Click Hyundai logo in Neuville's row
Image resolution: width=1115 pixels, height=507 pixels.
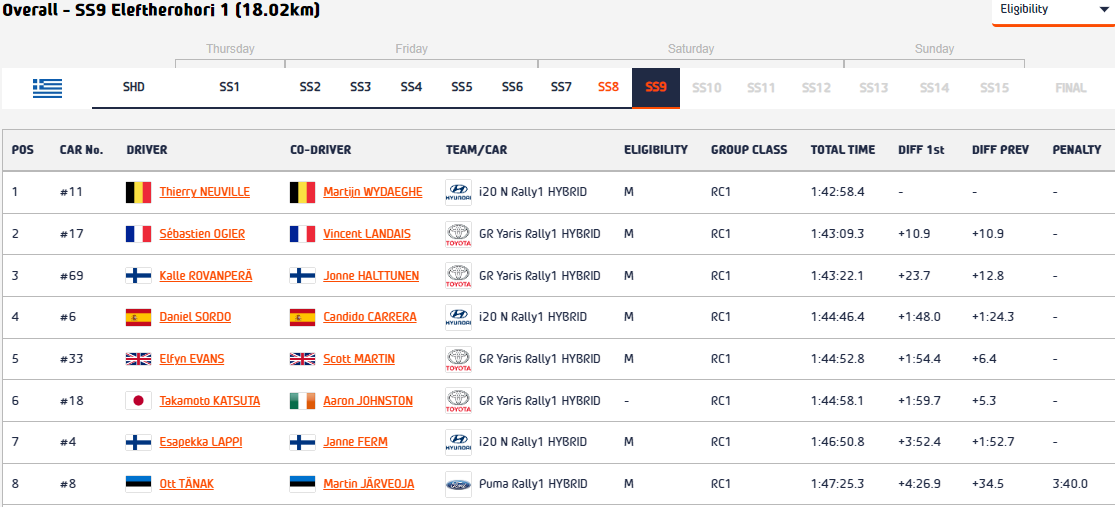pos(458,192)
